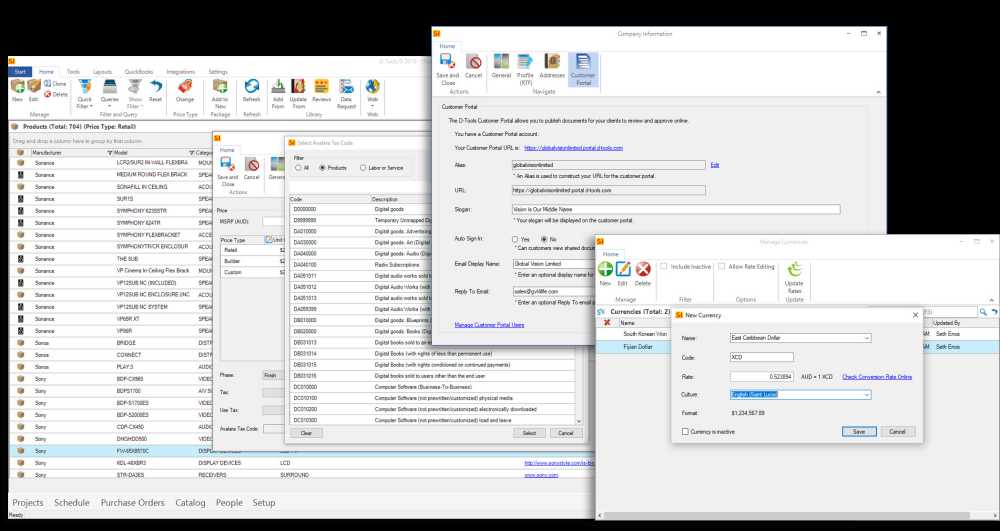This screenshot has width=1000, height=531.
Task: Click Clear button in tax code dialog
Action: coord(306,433)
